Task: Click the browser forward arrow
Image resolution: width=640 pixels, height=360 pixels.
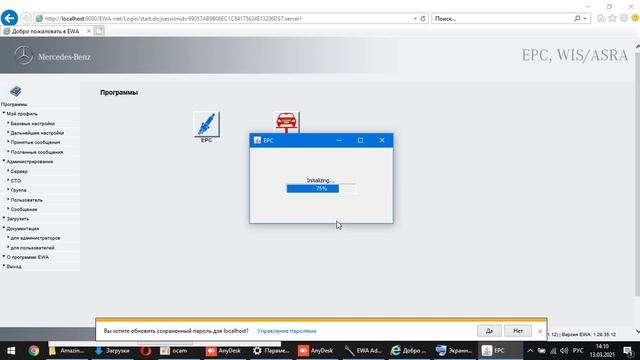Action: (x=26, y=18)
